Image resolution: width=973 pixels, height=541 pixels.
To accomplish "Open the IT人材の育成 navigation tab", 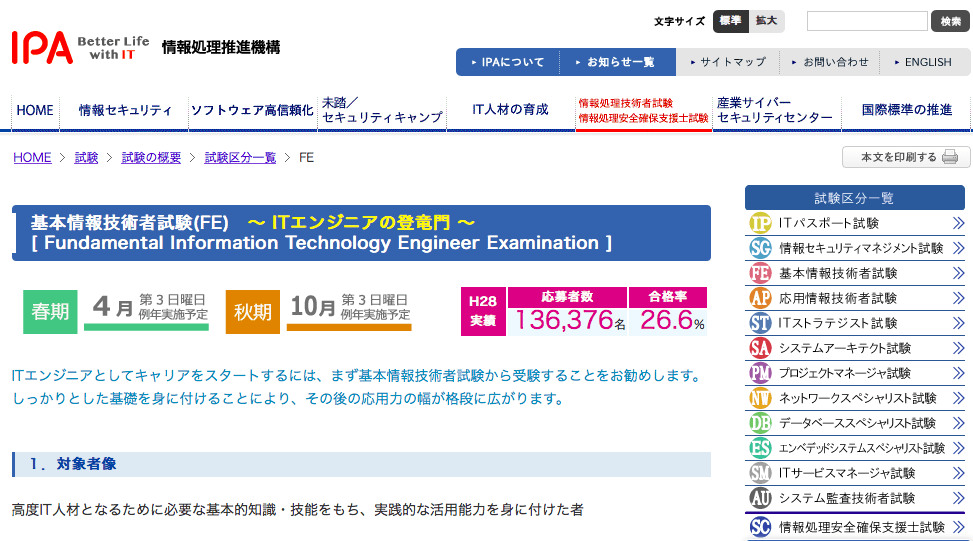I will pos(510,111).
